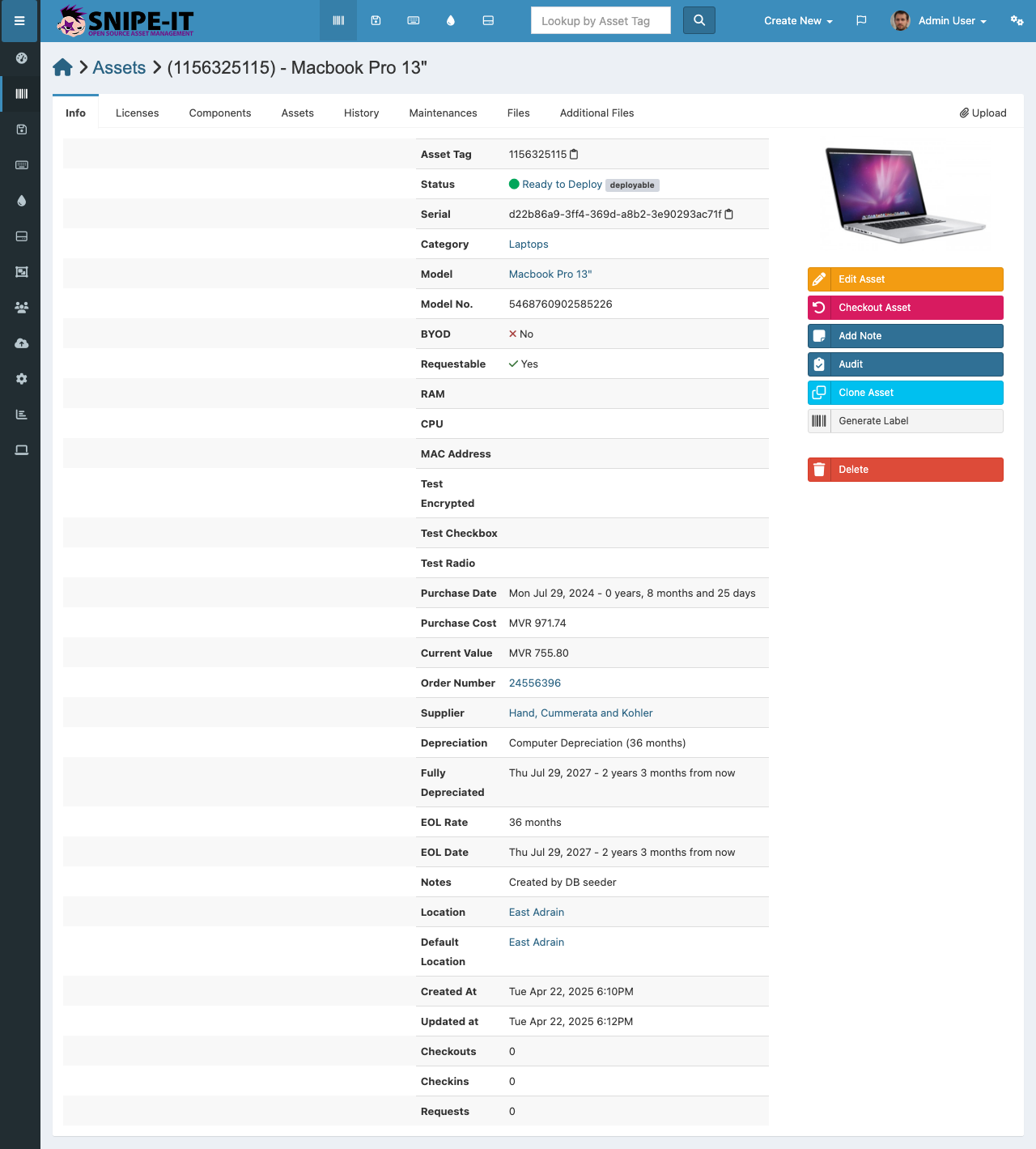1036x1149 pixels.
Task: Open the Ready to Deploy status link
Action: 562,184
